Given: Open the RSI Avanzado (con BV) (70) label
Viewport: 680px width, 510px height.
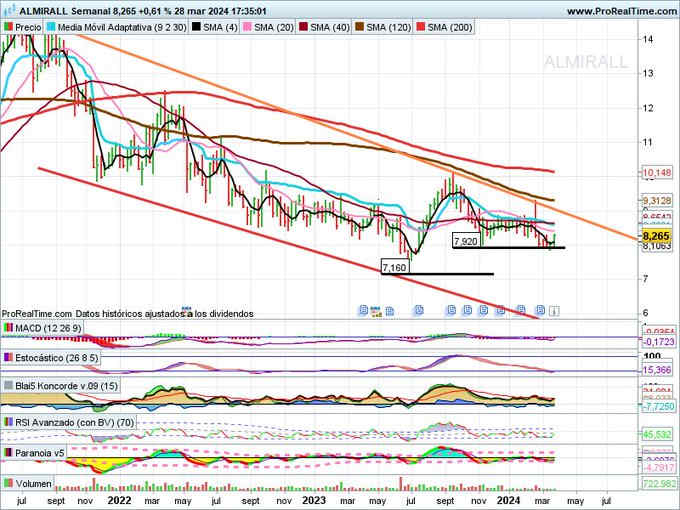Looking at the screenshot, I should (75, 422).
